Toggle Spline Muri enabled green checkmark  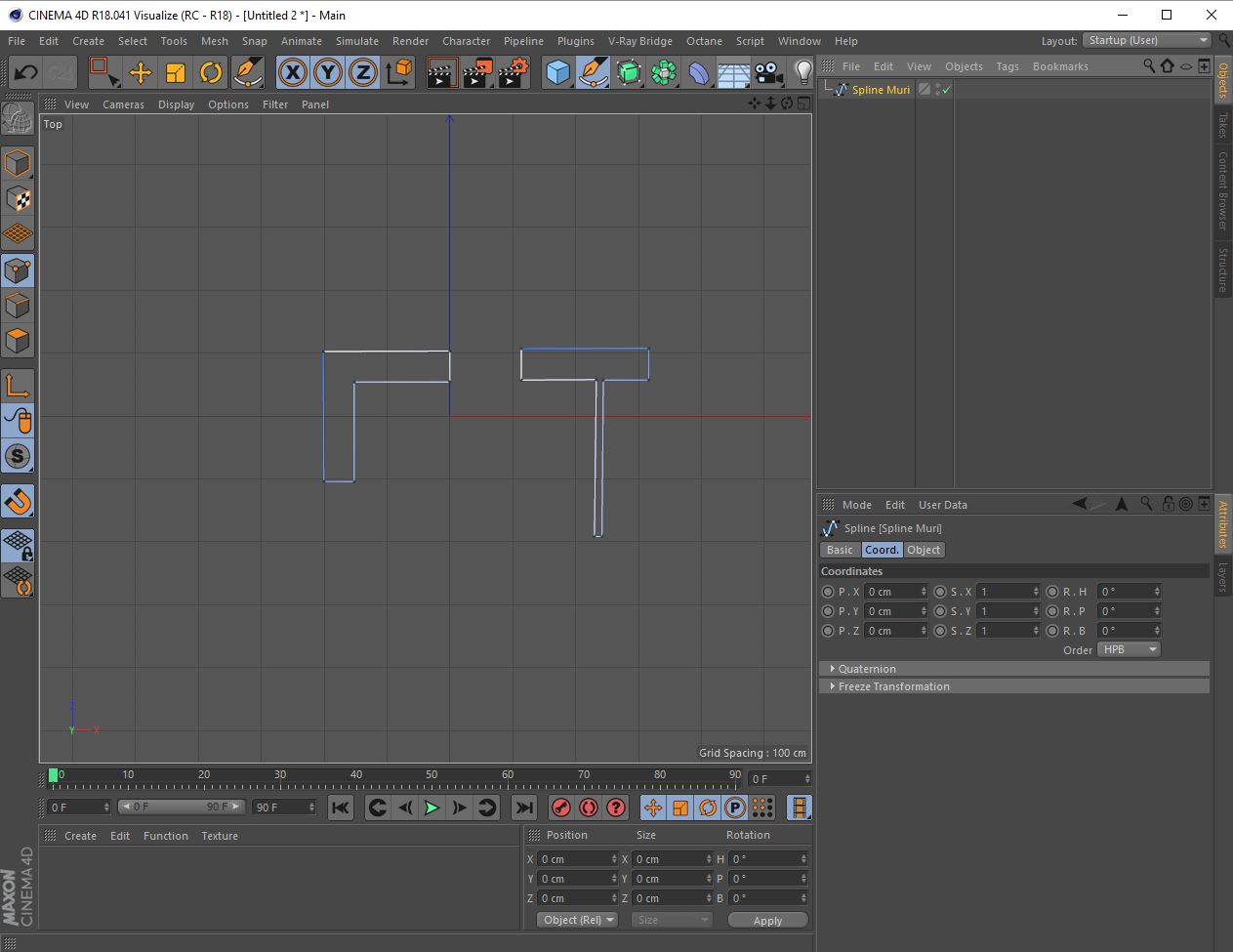pyautogui.click(x=945, y=90)
